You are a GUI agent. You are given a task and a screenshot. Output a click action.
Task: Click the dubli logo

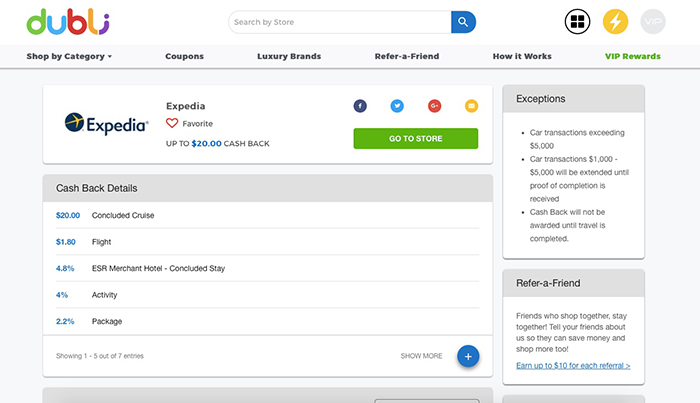click(68, 21)
